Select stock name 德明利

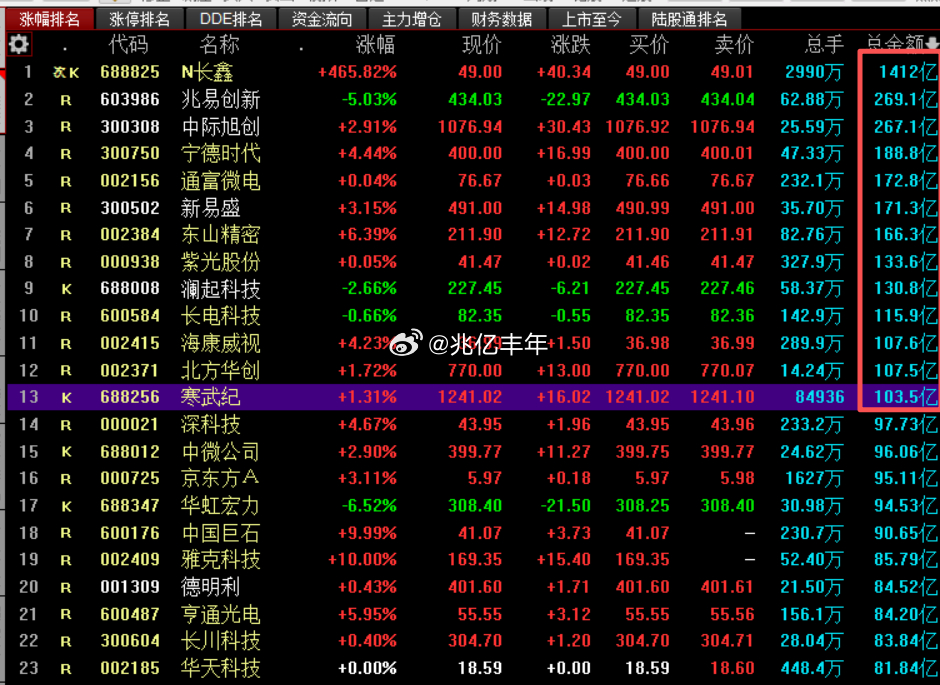tap(210, 587)
